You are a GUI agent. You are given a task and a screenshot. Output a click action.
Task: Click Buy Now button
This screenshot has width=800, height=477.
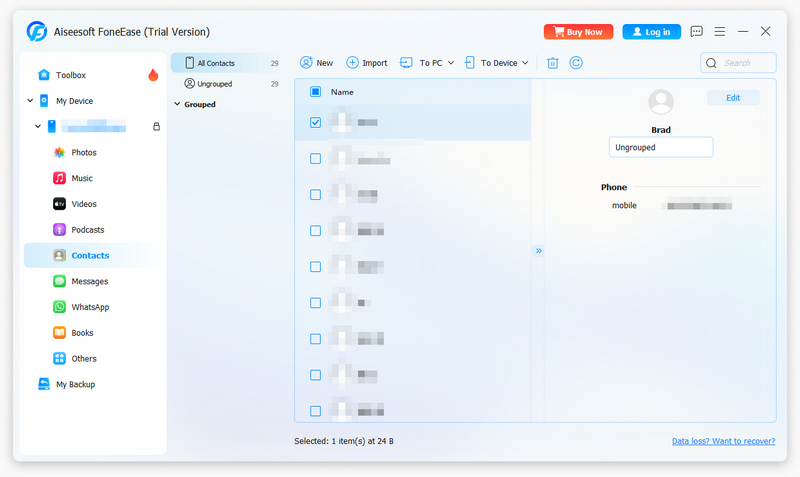578,32
